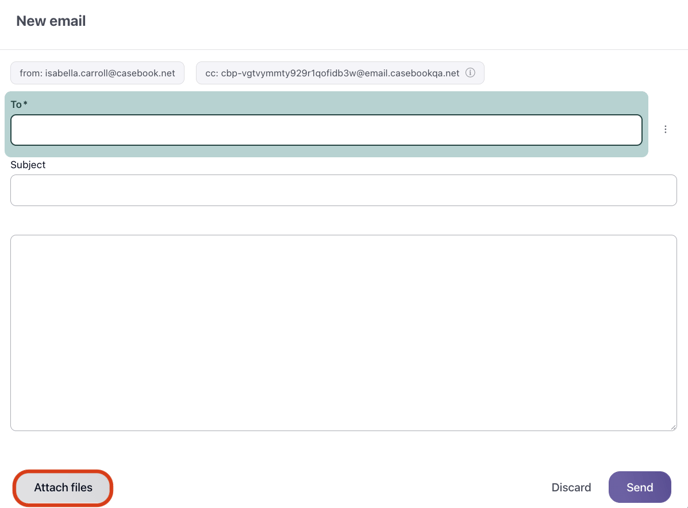The width and height of the screenshot is (688, 508).
Task: Click the "New email" heading
Action: point(51,21)
